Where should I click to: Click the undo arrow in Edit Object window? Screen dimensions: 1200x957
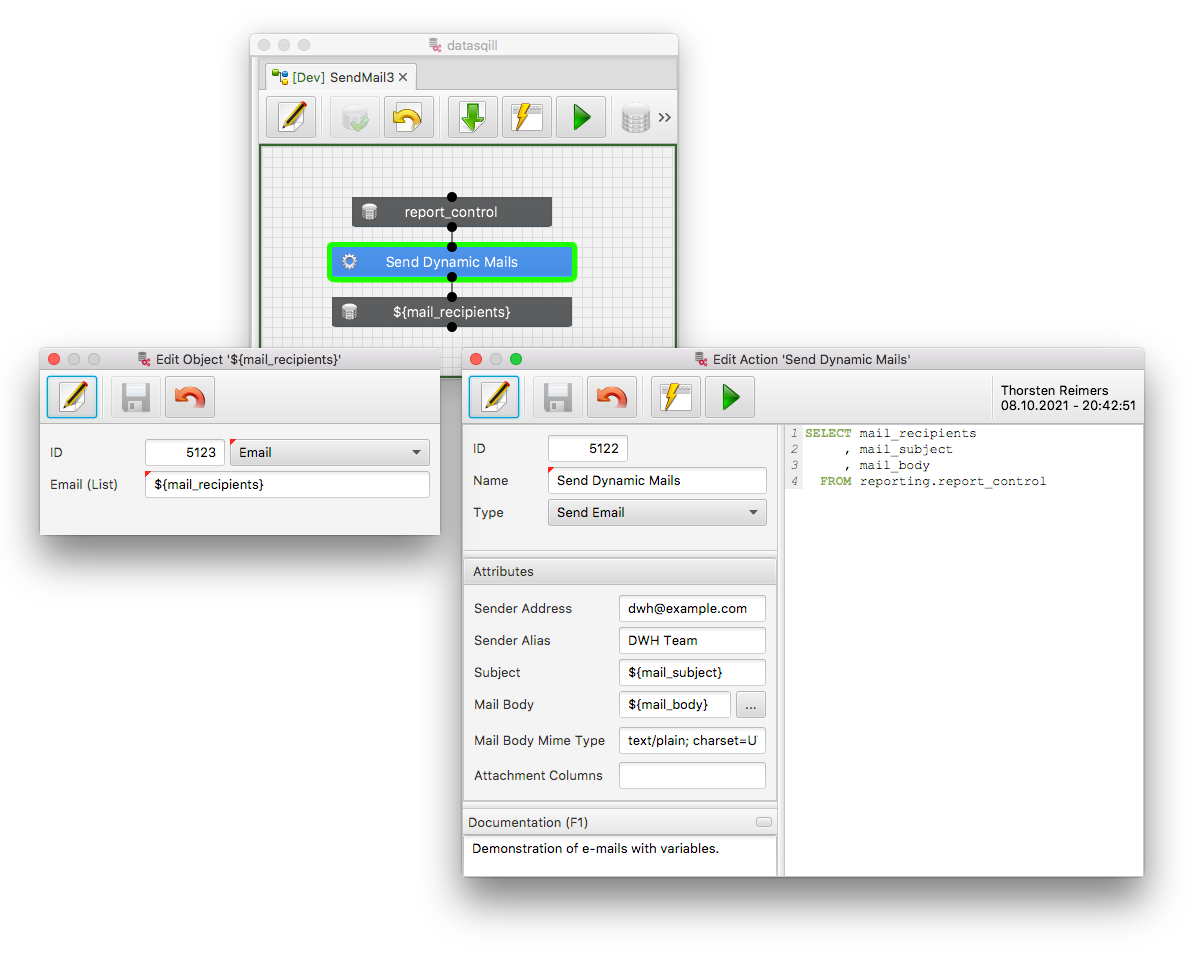pyautogui.click(x=190, y=398)
